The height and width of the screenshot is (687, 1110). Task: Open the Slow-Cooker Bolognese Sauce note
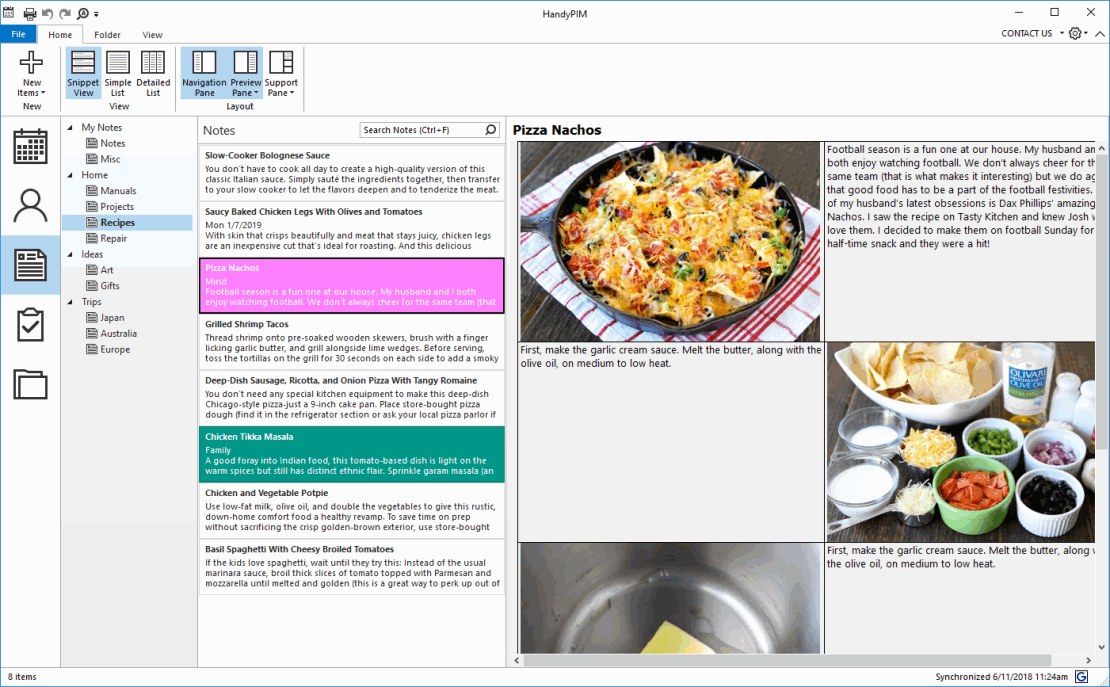click(x=352, y=172)
